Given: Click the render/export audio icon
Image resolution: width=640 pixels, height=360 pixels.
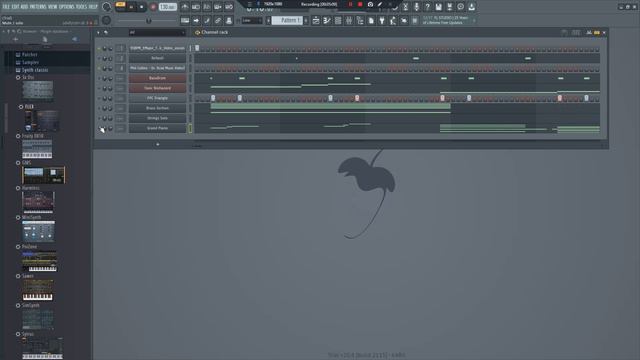Looking at the screenshot, I should (449, 7).
